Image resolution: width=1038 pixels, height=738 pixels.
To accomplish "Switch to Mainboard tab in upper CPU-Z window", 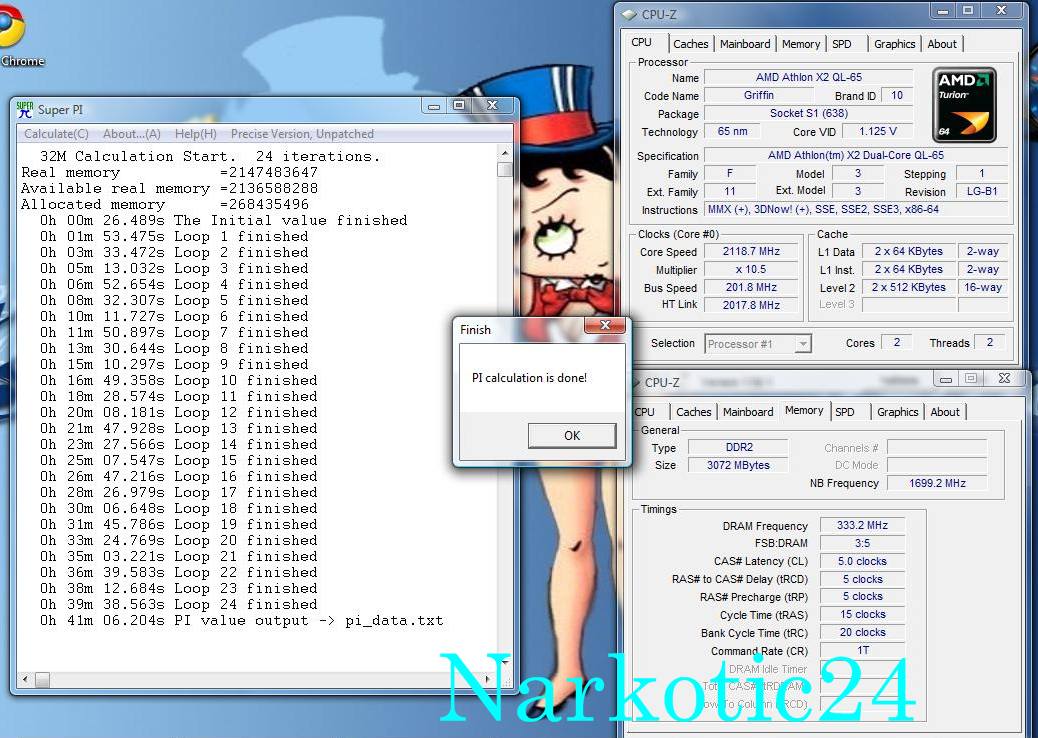I will point(745,44).
